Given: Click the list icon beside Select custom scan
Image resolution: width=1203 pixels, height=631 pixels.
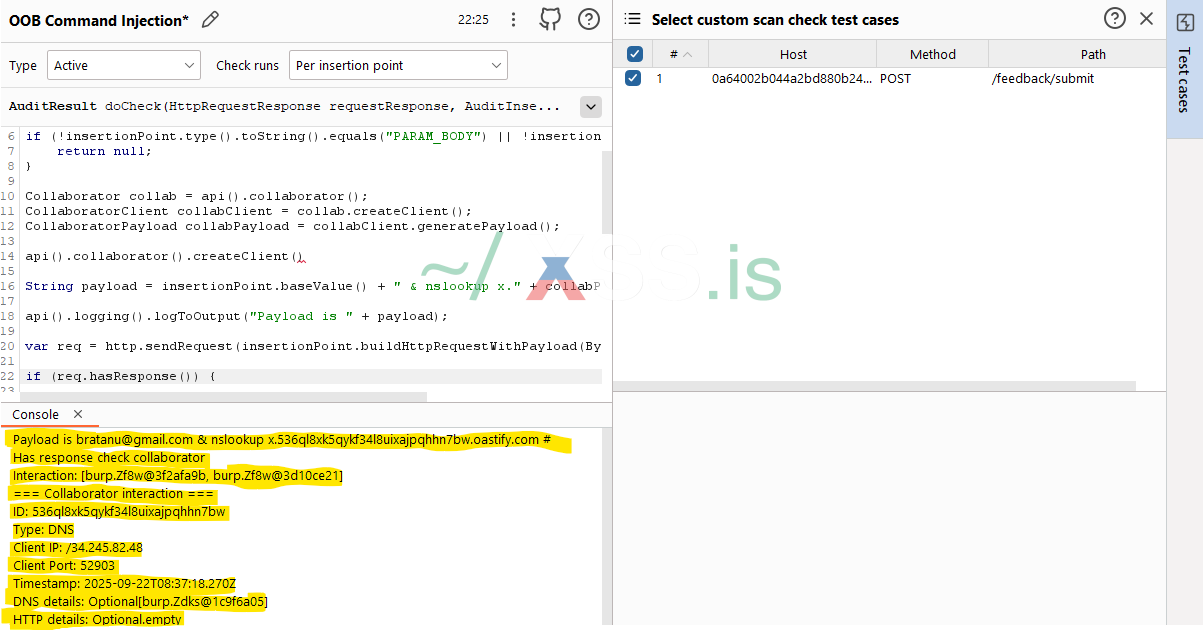Looking at the screenshot, I should point(633,19).
